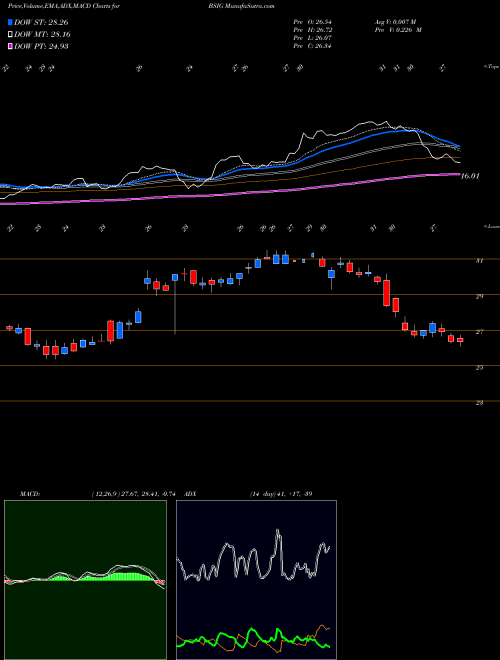Click the blue DOW ST legend swatch
Viewport: 500px width, 660px height.
coord(10,22)
